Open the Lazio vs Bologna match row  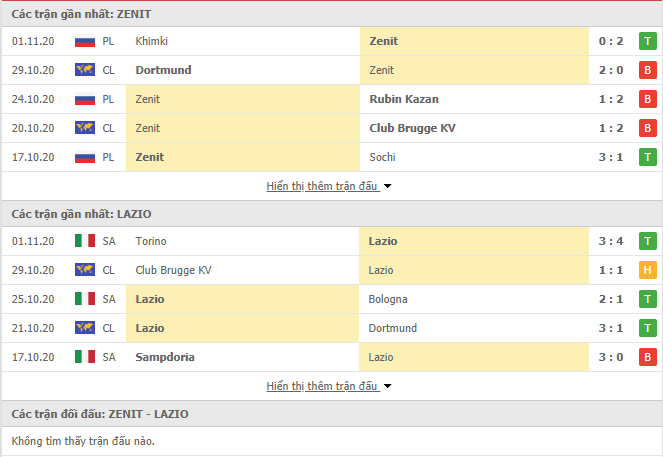[332, 299]
